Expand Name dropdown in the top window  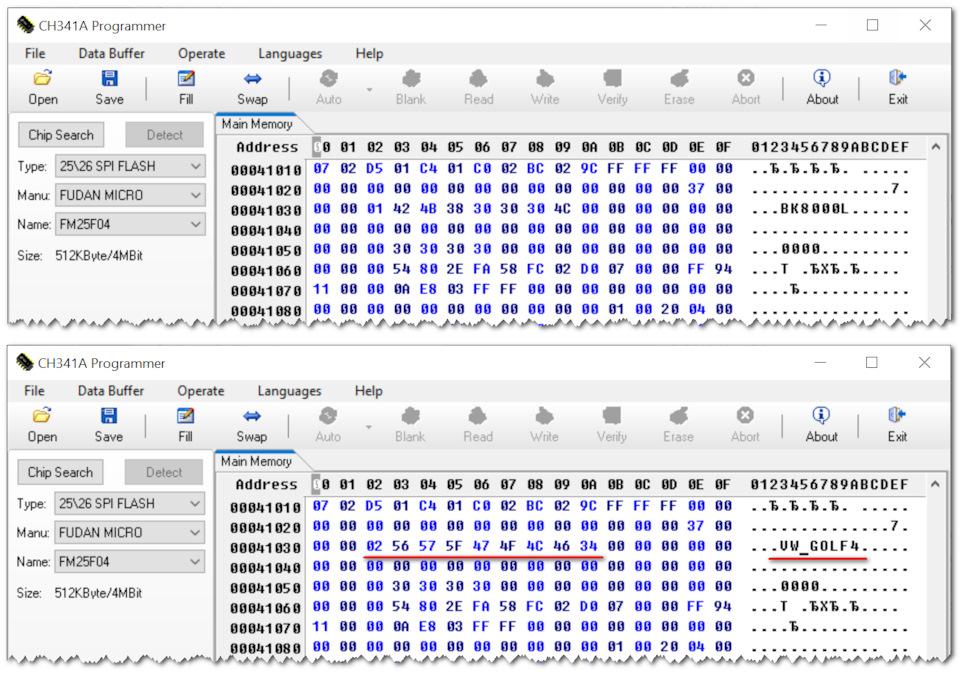(195, 224)
